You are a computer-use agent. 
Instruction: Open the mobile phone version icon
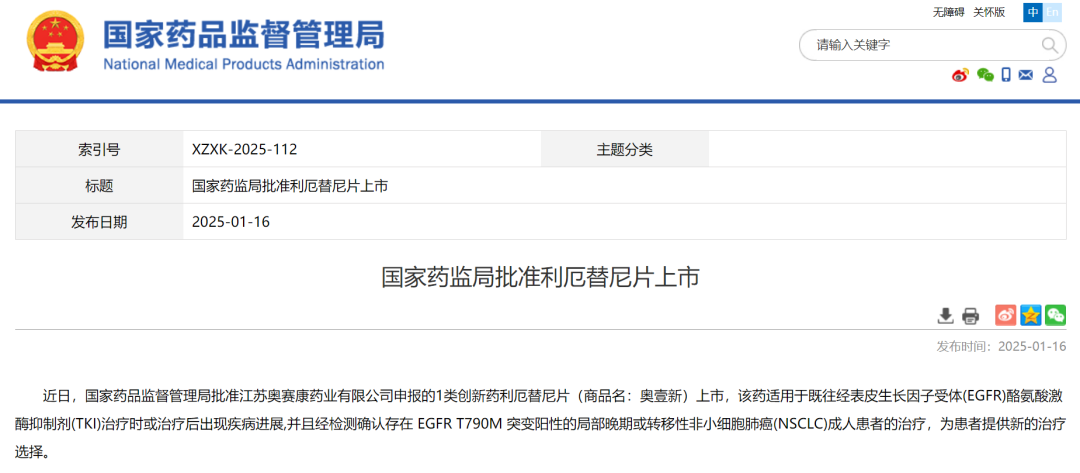pos(1006,75)
